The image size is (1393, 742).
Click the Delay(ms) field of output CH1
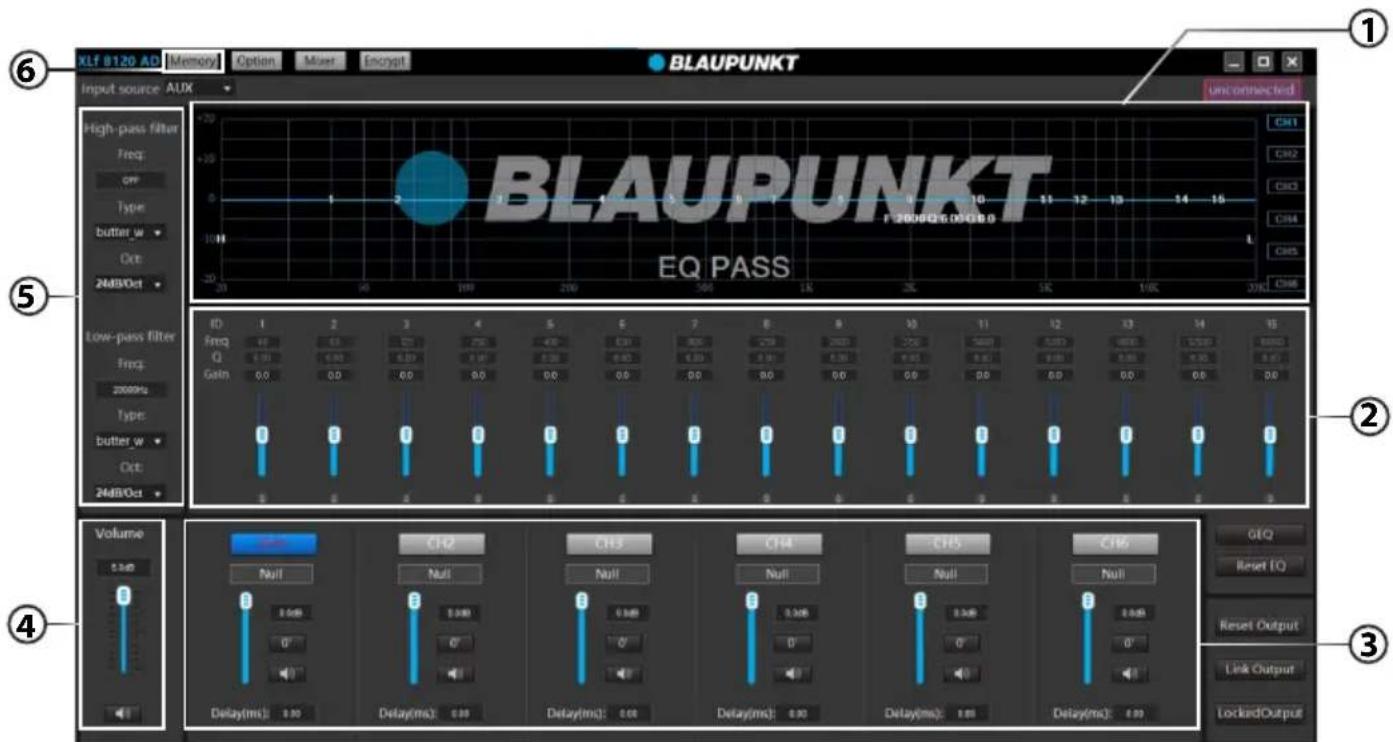(291, 714)
